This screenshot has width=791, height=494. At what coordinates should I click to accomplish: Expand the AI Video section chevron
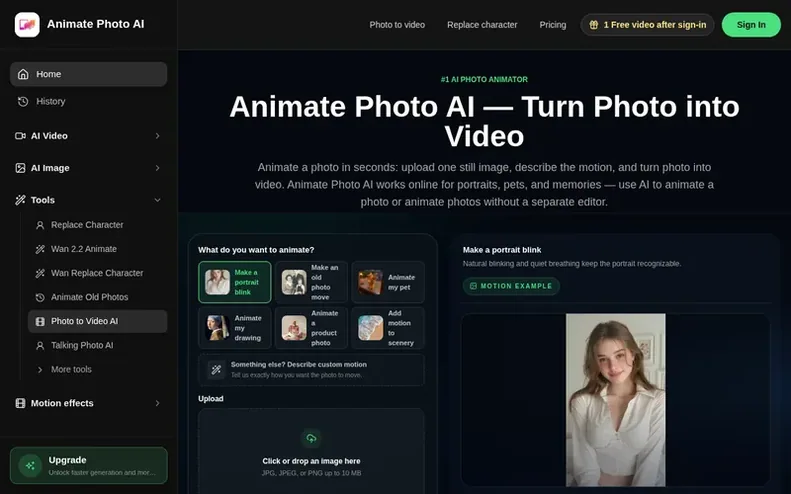click(157, 136)
